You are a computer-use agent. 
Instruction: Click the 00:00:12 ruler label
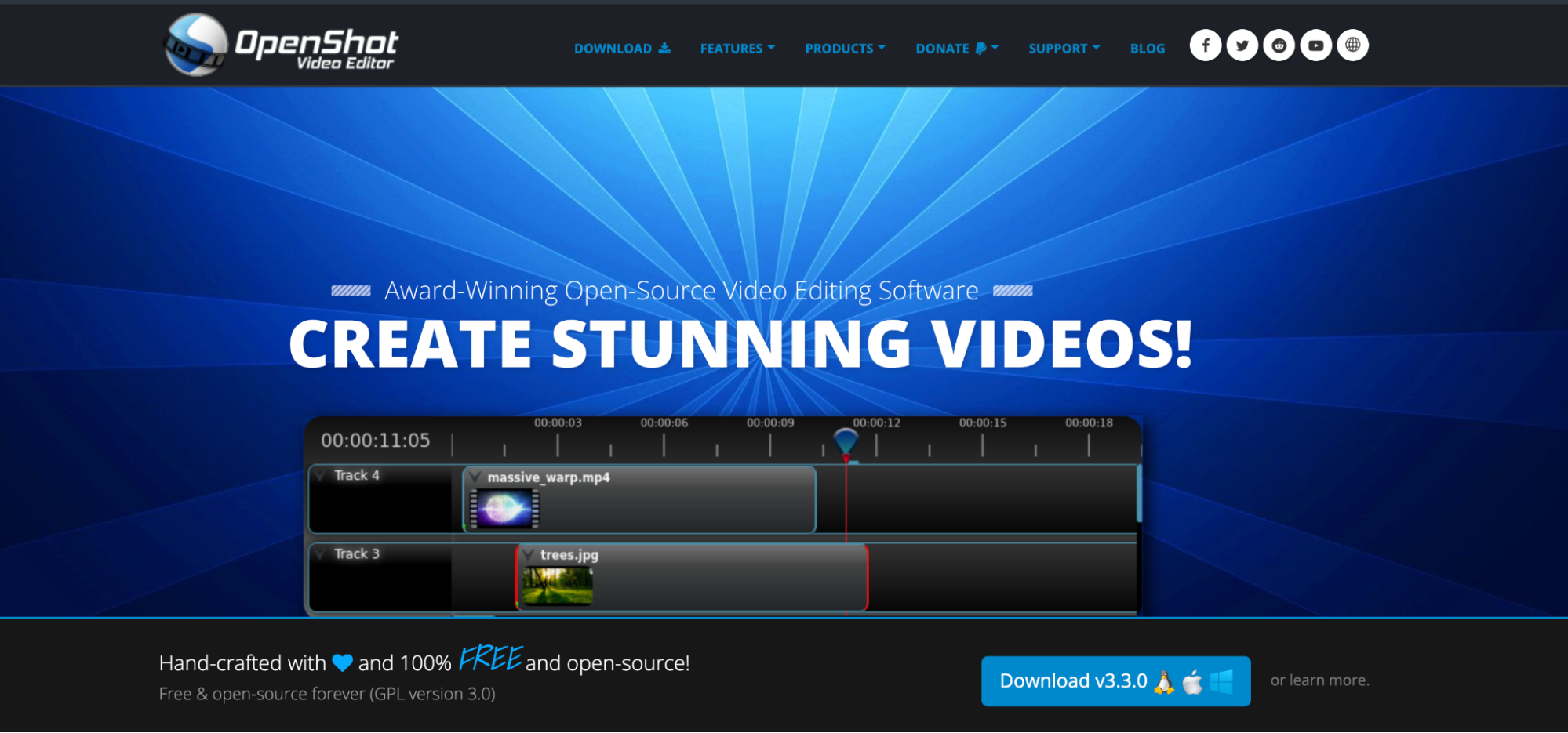(x=876, y=423)
